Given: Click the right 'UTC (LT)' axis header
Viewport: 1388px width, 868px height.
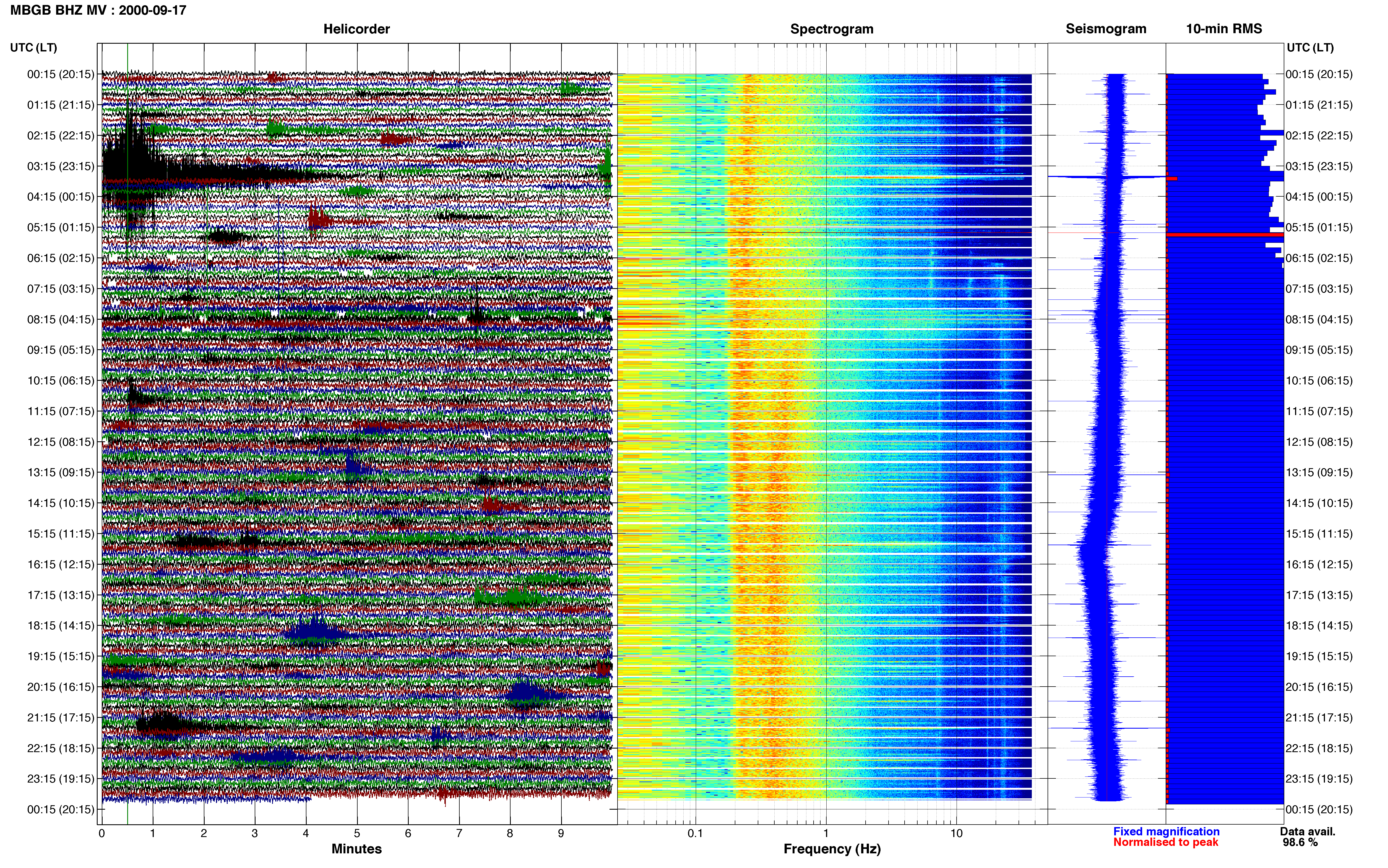Looking at the screenshot, I should click(x=1311, y=48).
